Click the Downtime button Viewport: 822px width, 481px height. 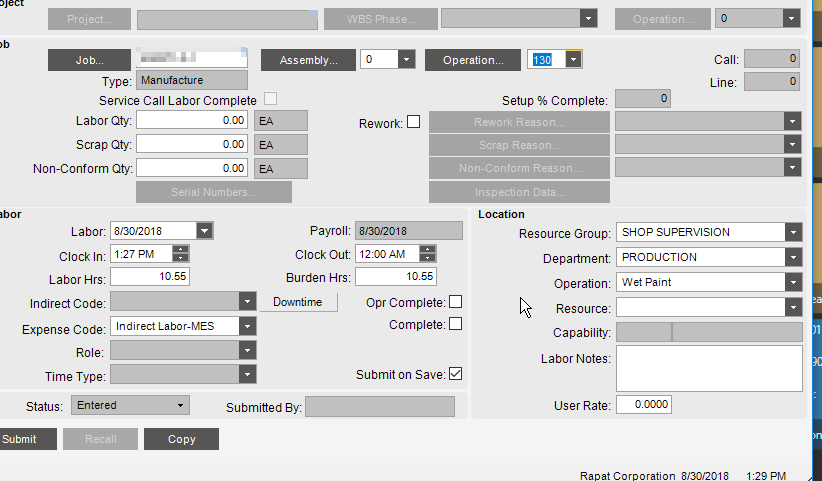298,302
